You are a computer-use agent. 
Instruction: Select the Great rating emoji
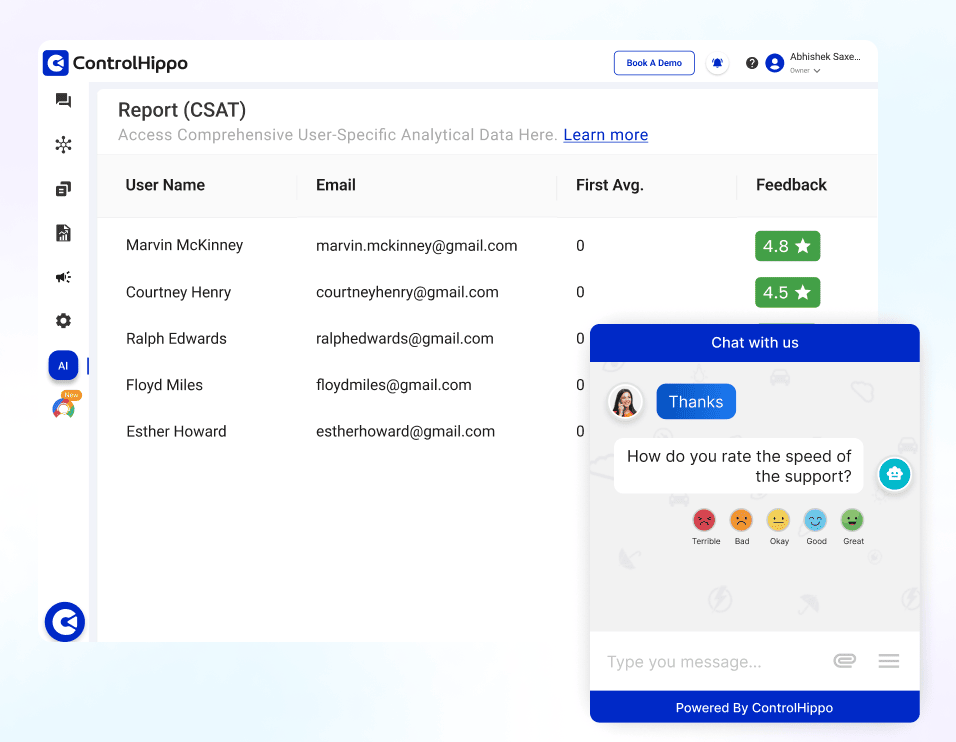[853, 521]
